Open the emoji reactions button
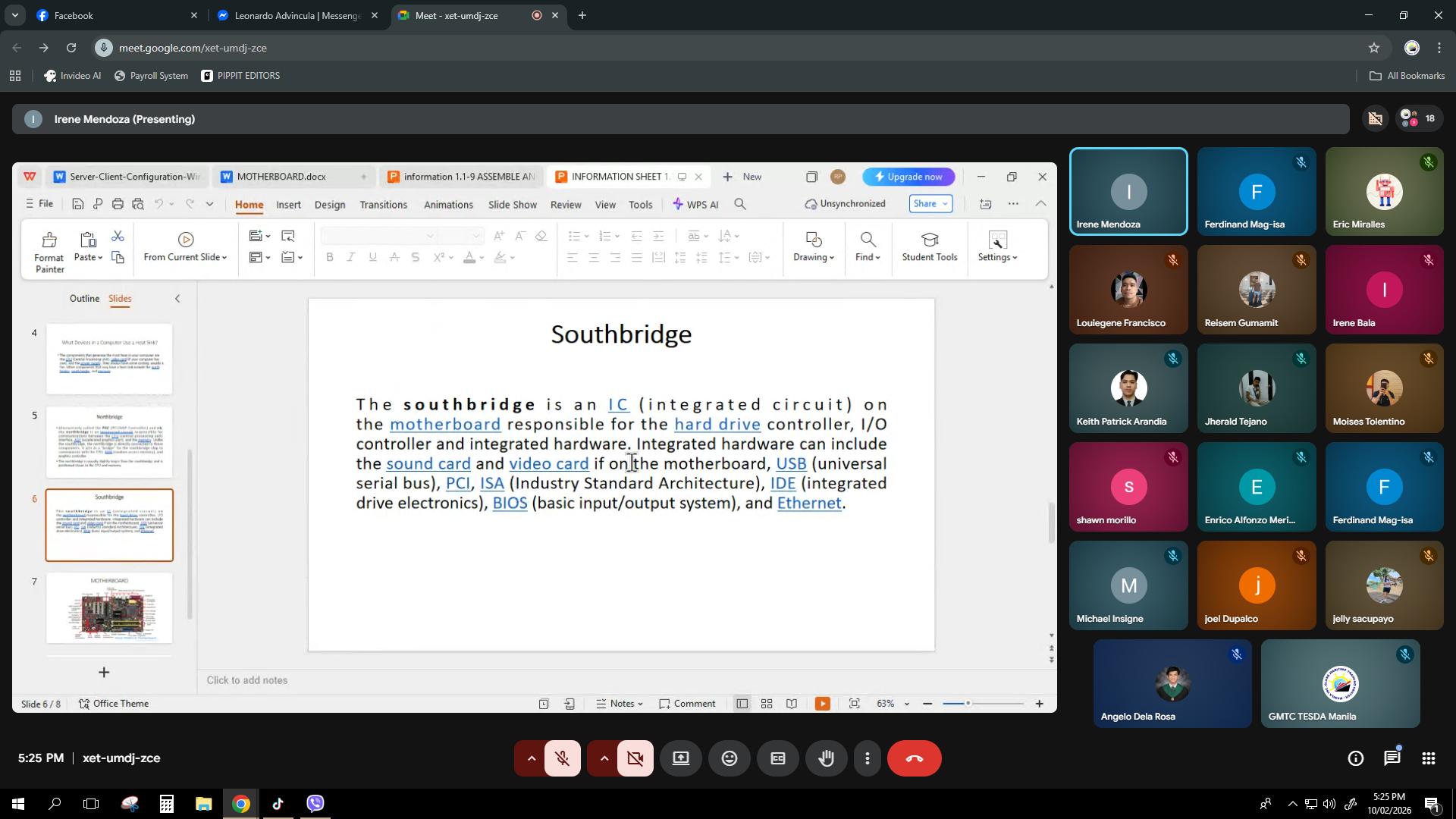The image size is (1456, 819). [729, 758]
